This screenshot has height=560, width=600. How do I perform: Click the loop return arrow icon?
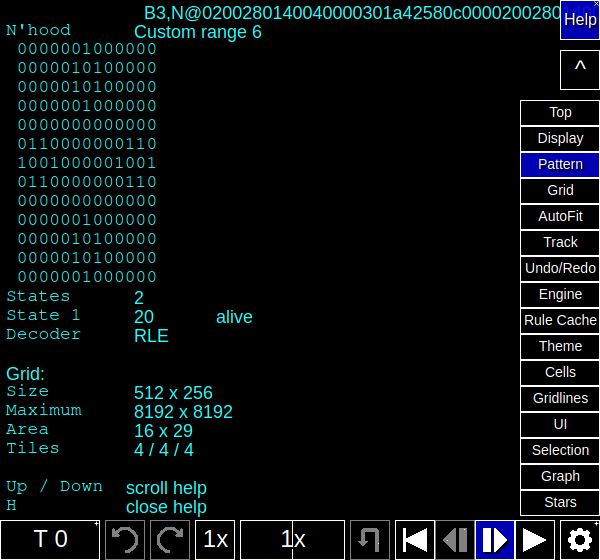(370, 540)
